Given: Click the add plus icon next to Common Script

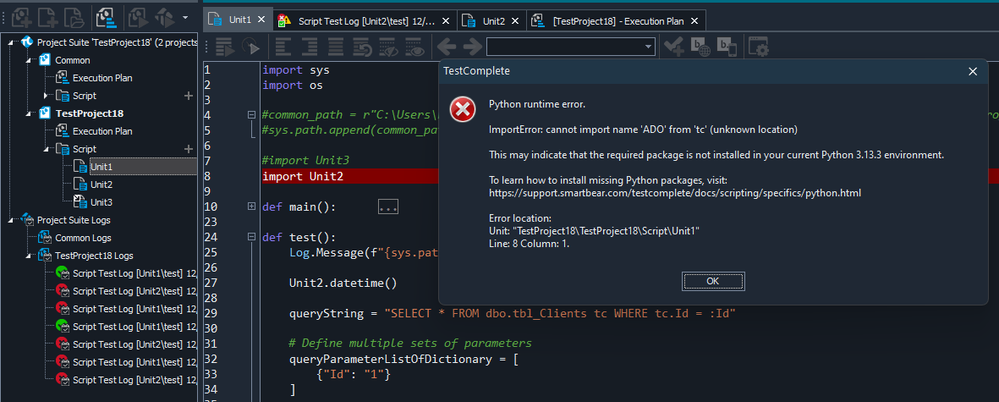Looking at the screenshot, I should (x=188, y=96).
